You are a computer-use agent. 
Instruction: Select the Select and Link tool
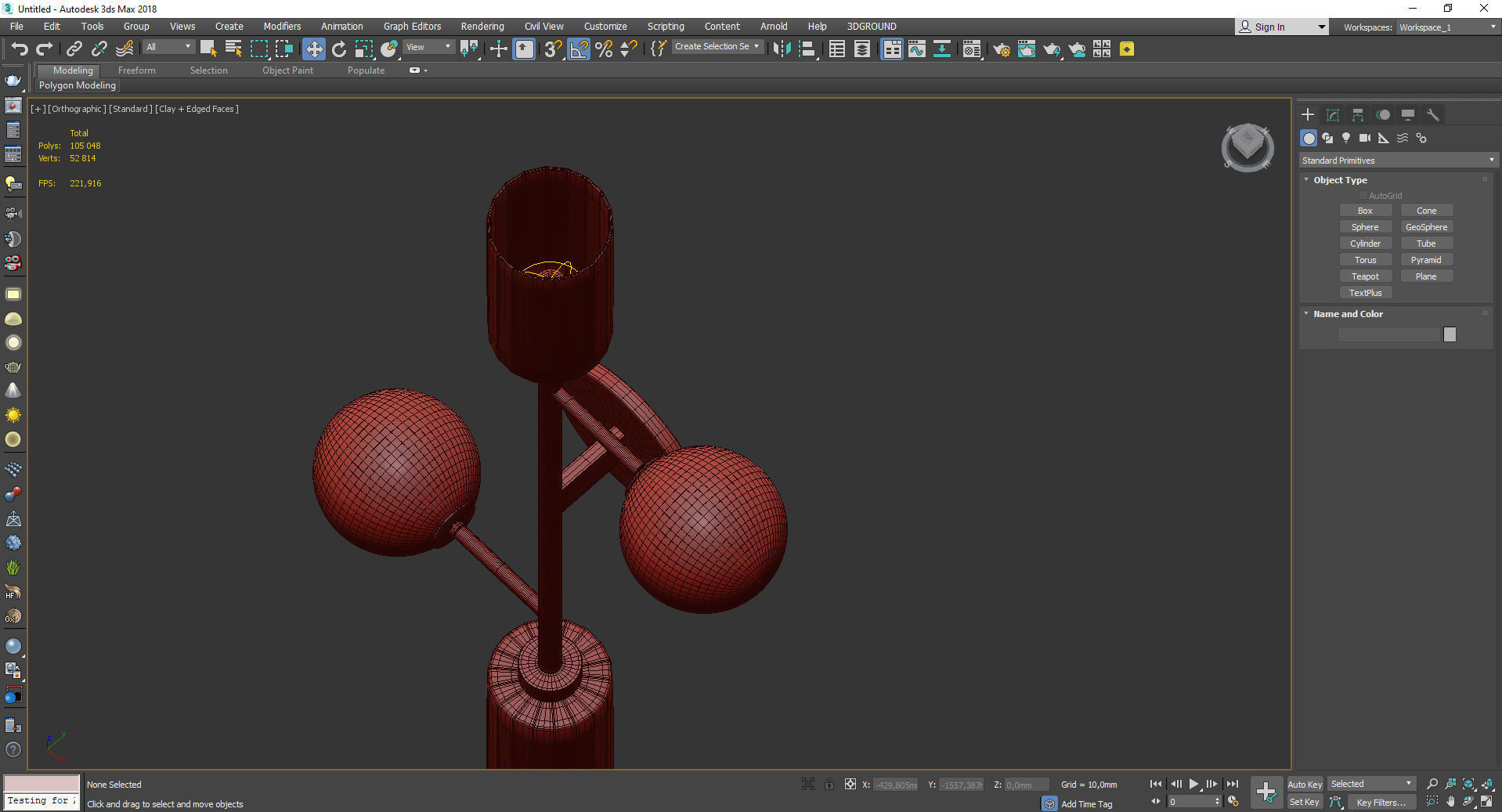click(x=74, y=49)
